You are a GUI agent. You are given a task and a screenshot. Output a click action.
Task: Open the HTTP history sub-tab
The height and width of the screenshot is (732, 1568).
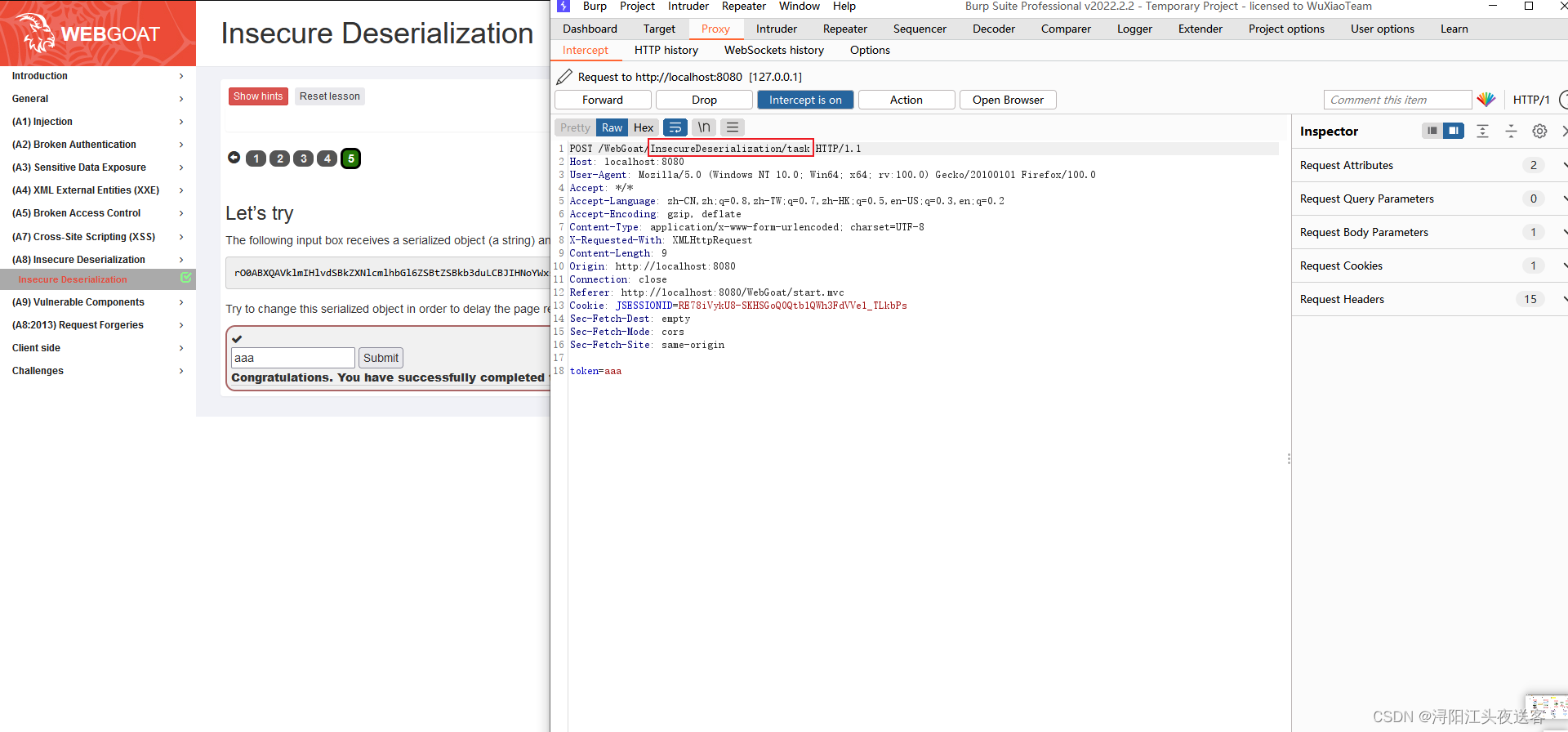pos(666,50)
